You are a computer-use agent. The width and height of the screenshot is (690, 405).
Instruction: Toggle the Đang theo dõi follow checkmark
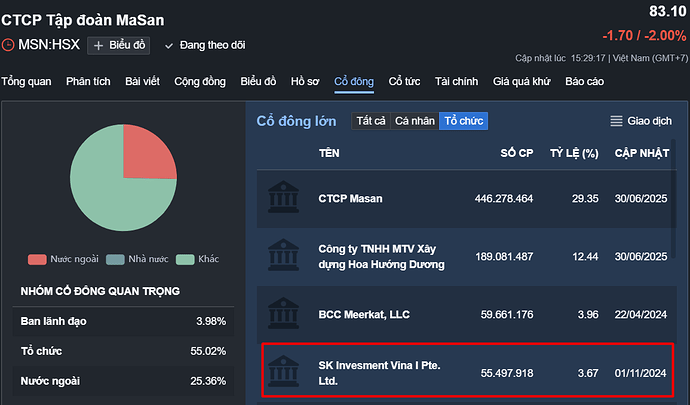point(169,45)
